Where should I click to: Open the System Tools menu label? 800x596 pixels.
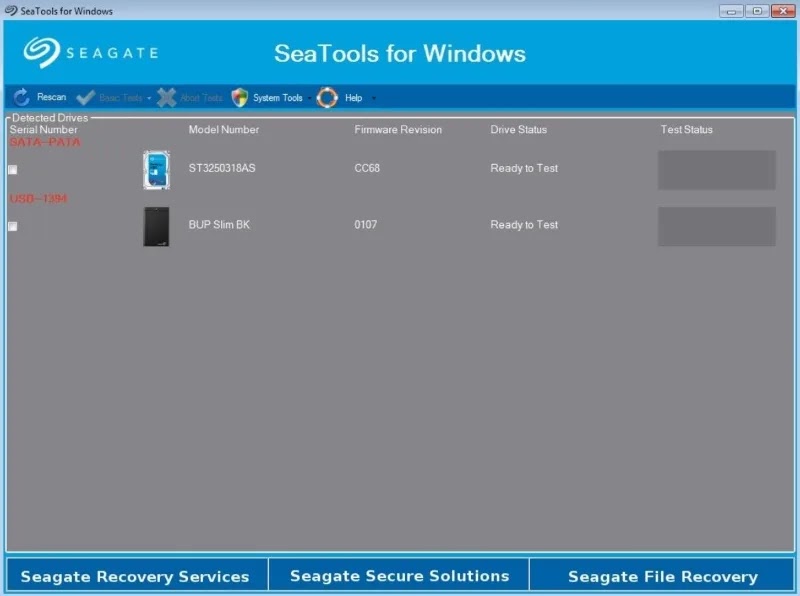coord(278,97)
